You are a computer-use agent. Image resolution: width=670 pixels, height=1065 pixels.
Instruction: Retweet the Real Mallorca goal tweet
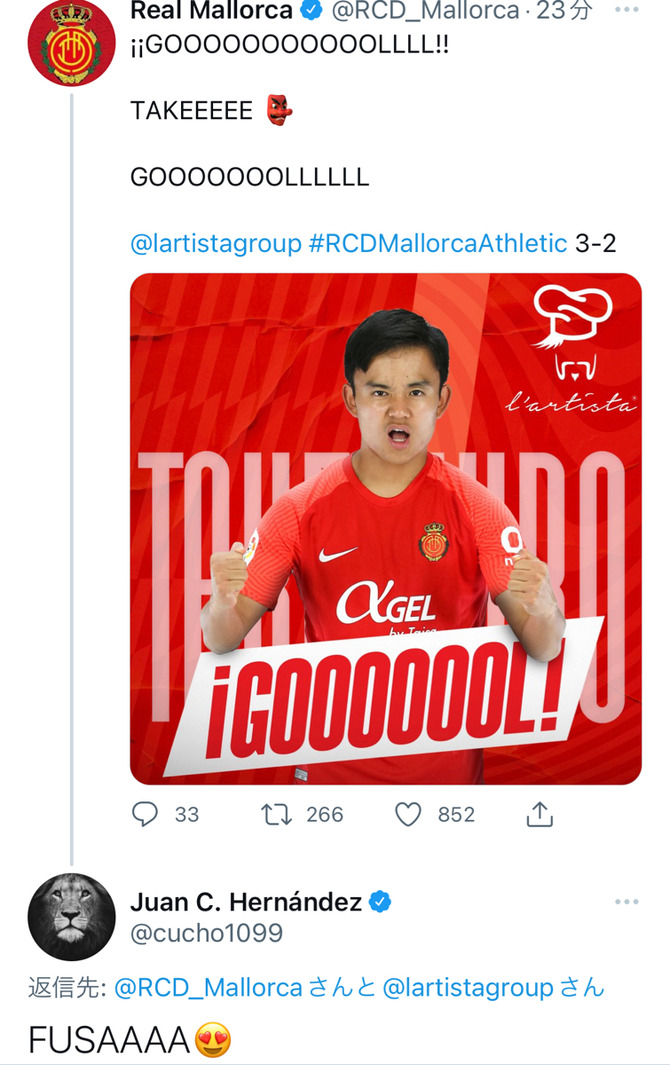pos(277,814)
